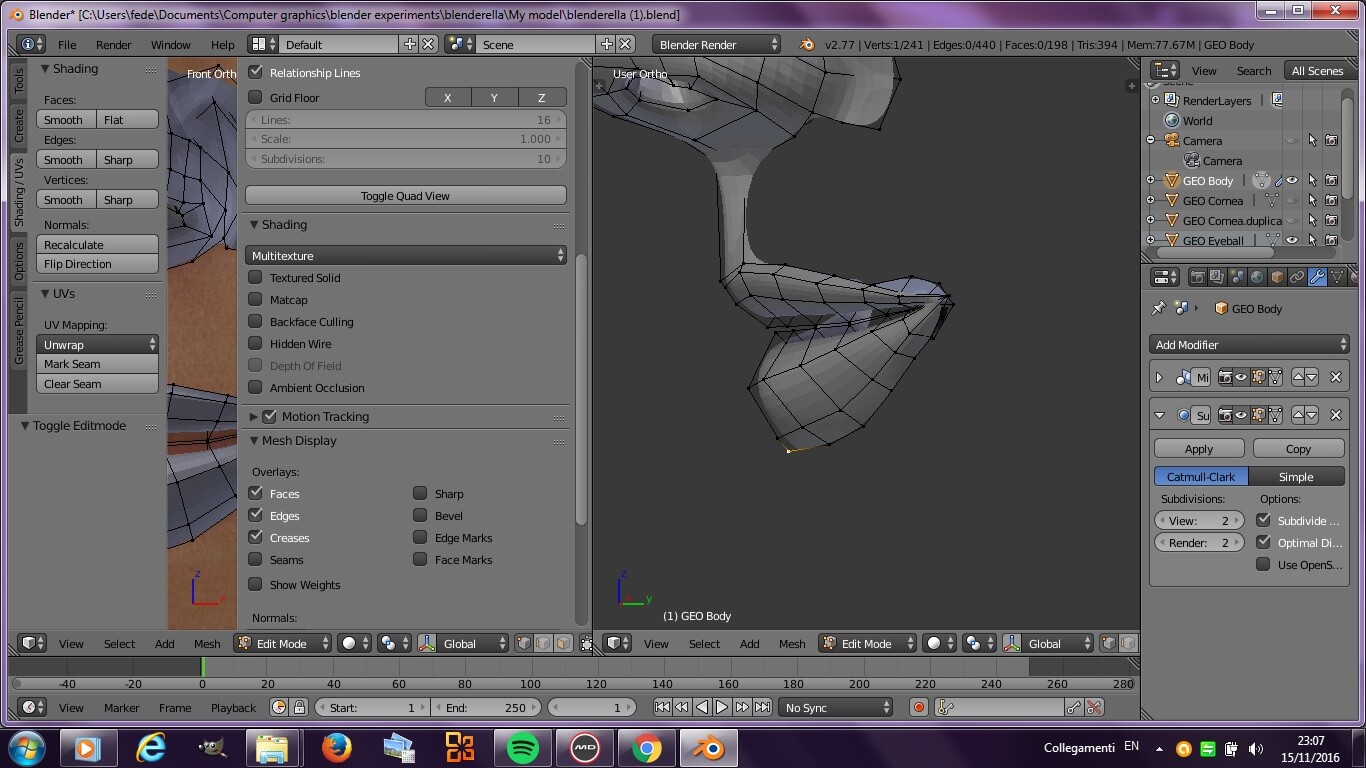The width and height of the screenshot is (1366, 768).
Task: Enable the Textured Solid checkbox
Action: (256, 277)
